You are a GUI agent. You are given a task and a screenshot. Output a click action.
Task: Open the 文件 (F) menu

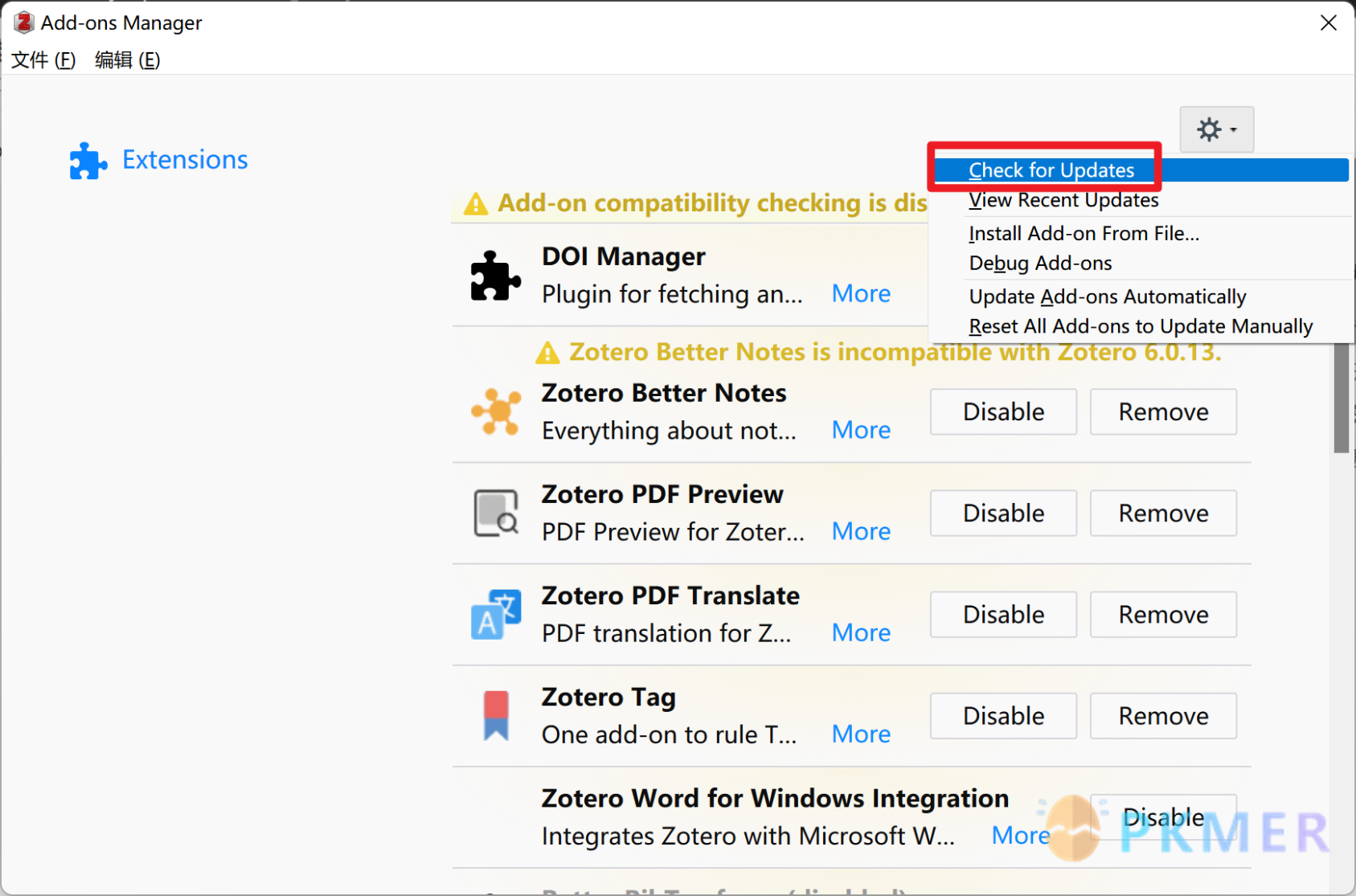point(43,59)
